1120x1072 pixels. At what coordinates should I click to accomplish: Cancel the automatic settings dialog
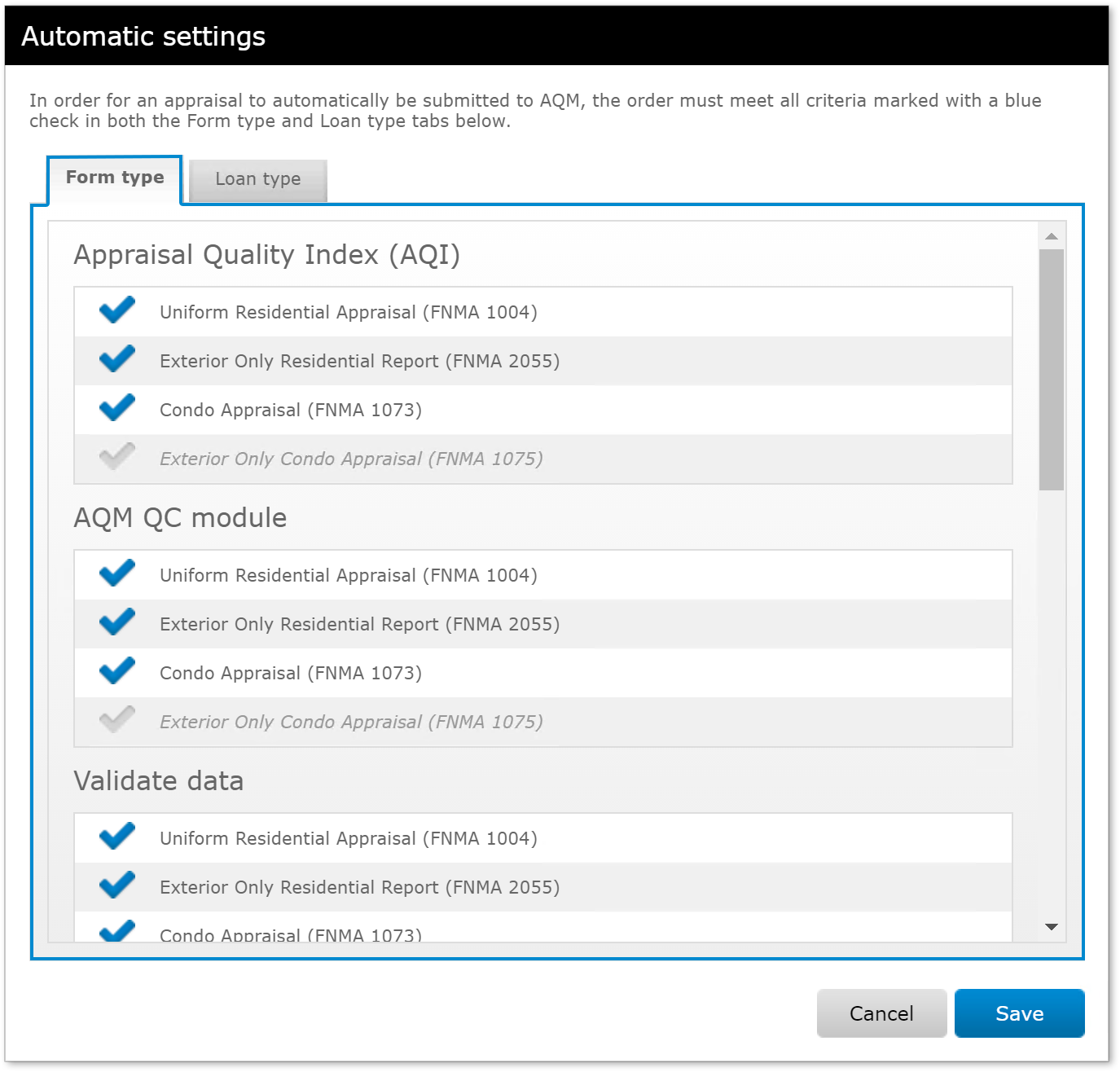click(881, 1013)
